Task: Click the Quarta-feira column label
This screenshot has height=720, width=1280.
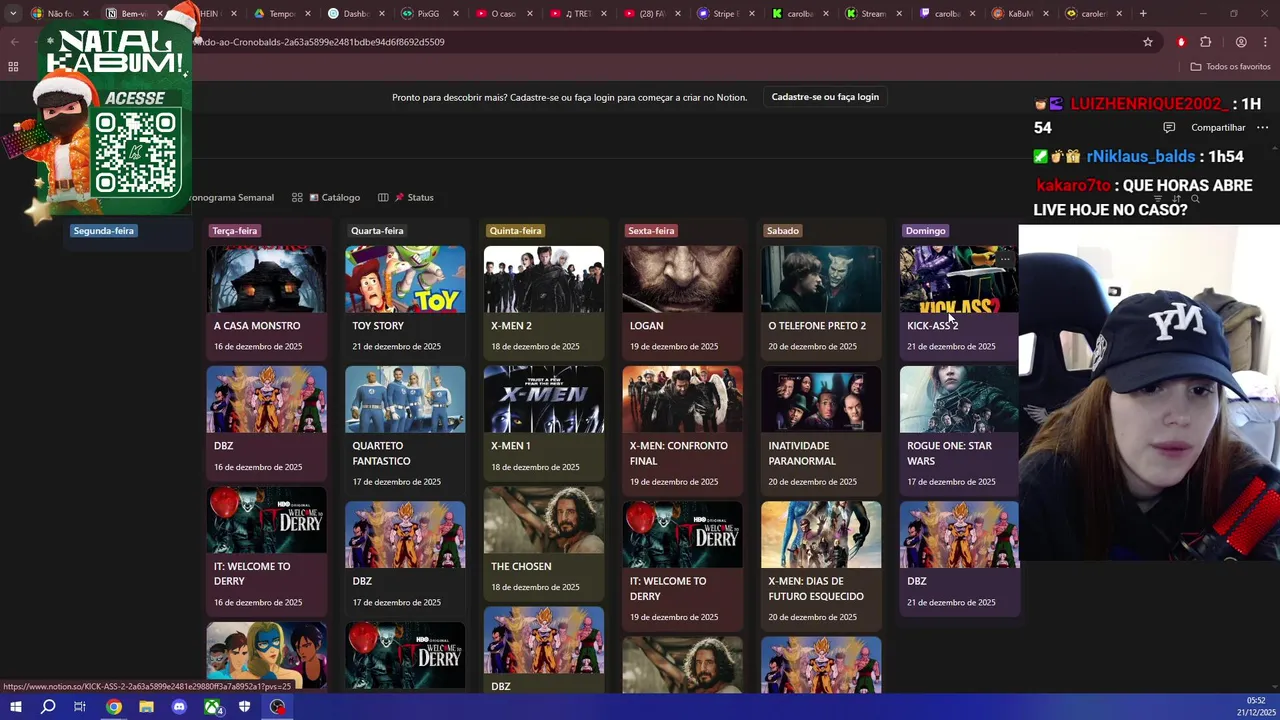Action: (x=377, y=231)
